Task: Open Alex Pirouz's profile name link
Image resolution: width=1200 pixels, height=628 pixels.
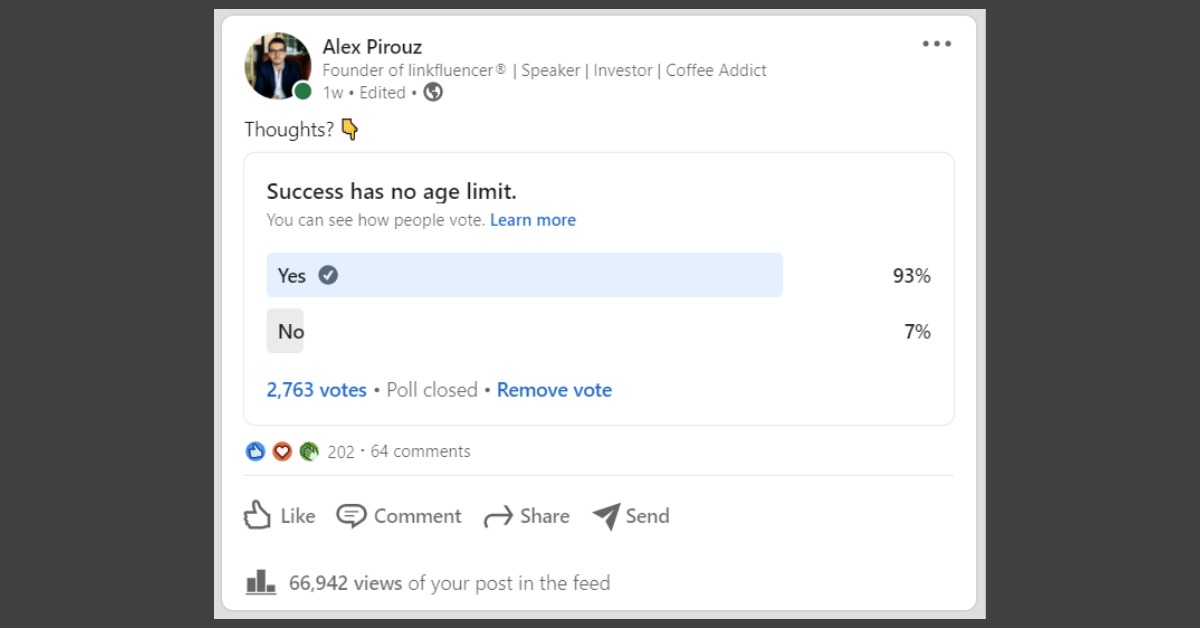Action: 372,47
